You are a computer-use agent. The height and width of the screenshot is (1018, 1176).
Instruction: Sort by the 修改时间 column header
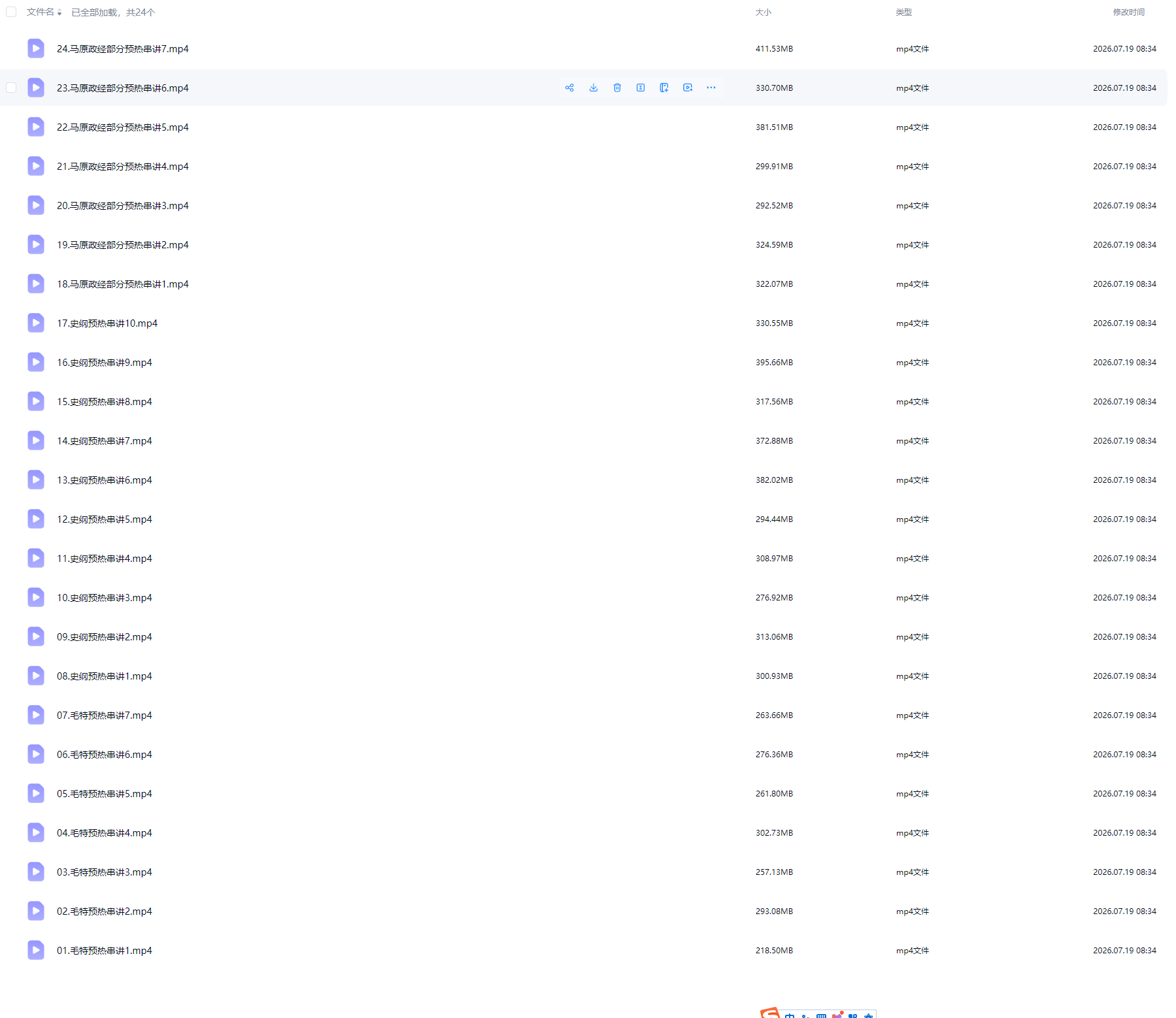(1128, 12)
